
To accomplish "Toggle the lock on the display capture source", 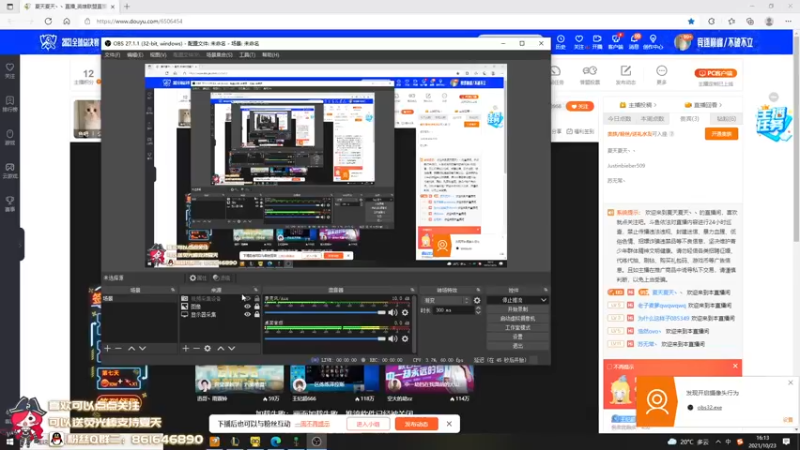I will [257, 315].
